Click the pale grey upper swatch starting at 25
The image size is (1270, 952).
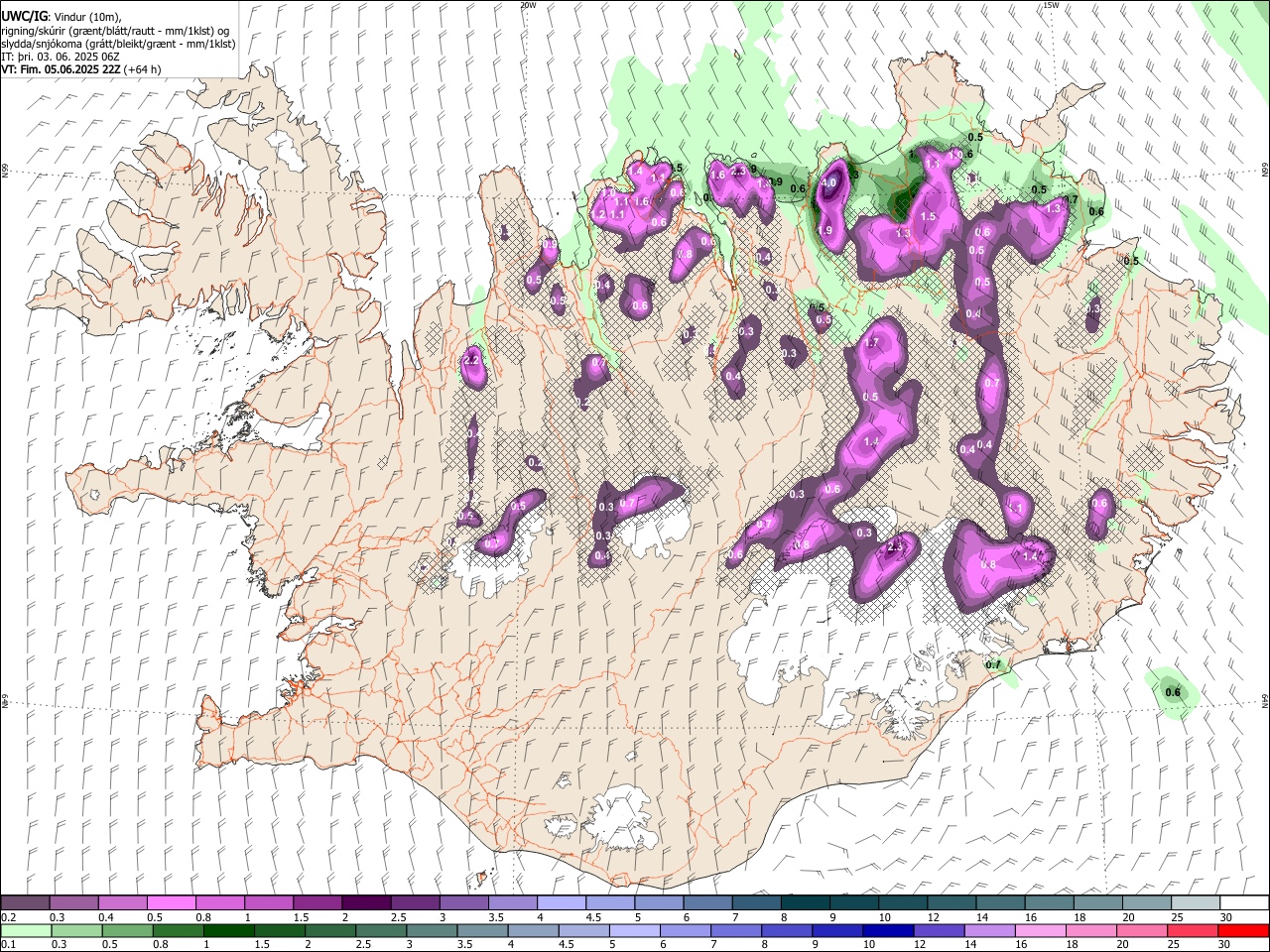point(1196,903)
